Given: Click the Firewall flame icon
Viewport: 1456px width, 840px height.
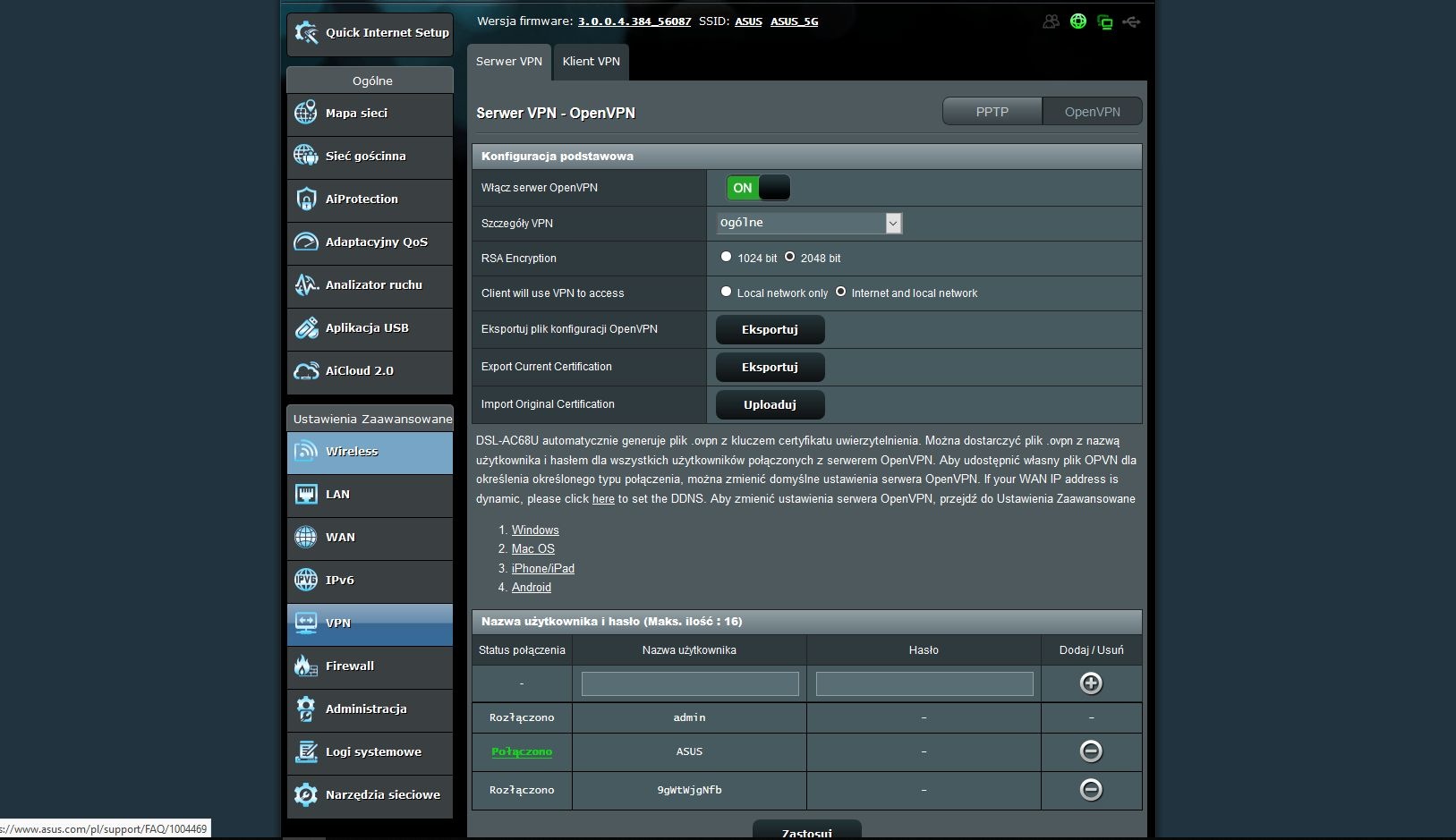Looking at the screenshot, I should (x=306, y=666).
